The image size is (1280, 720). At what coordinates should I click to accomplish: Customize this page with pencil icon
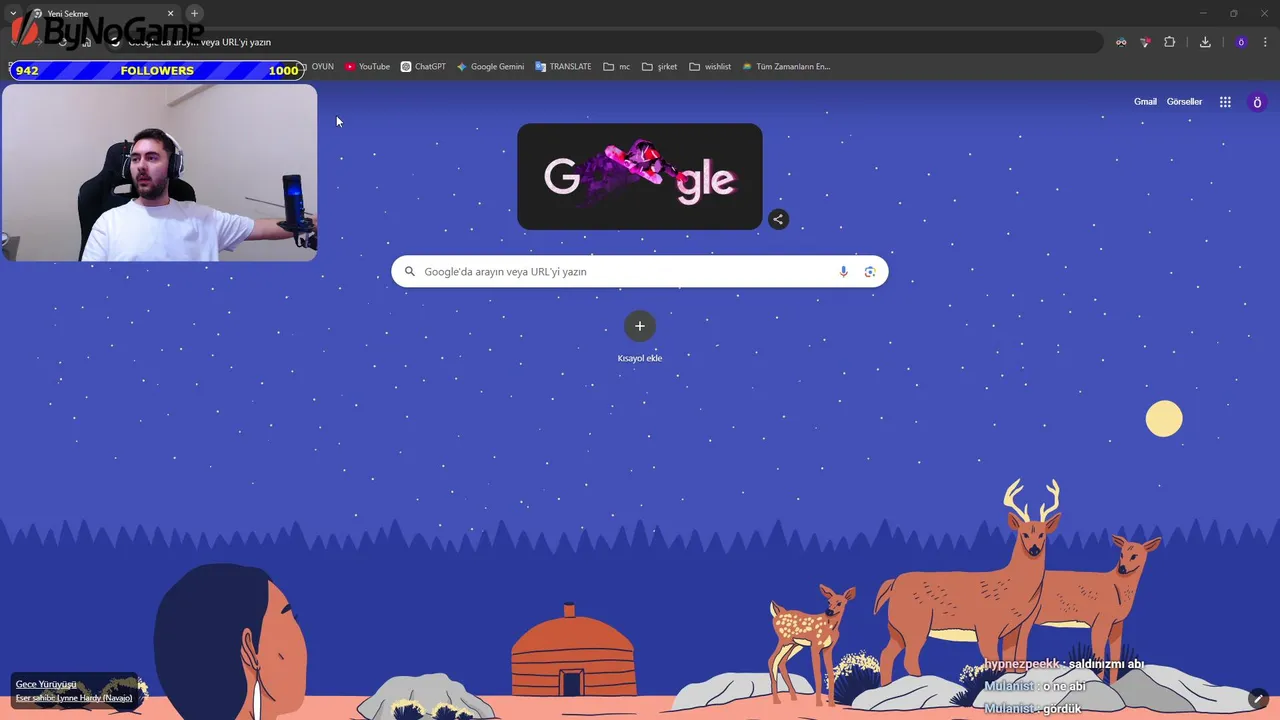click(x=1258, y=699)
